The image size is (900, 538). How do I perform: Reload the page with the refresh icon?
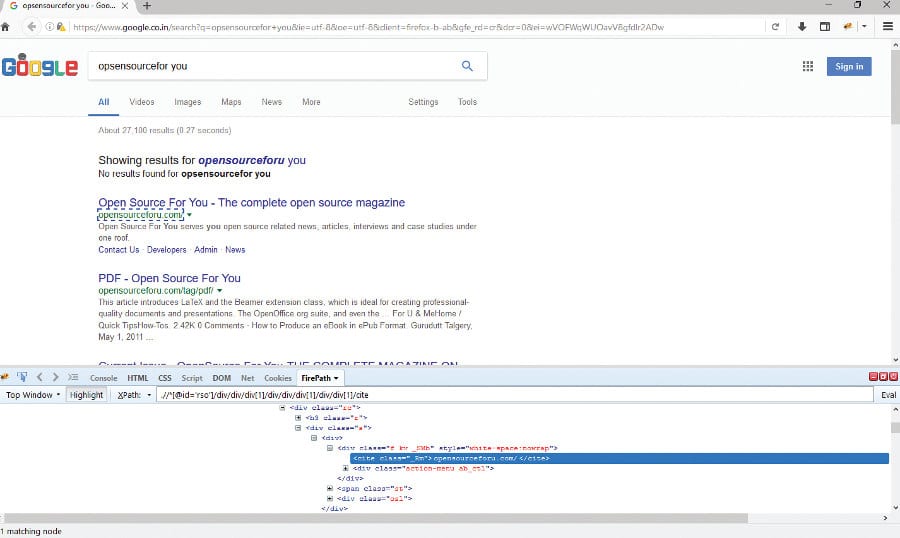tap(775, 26)
